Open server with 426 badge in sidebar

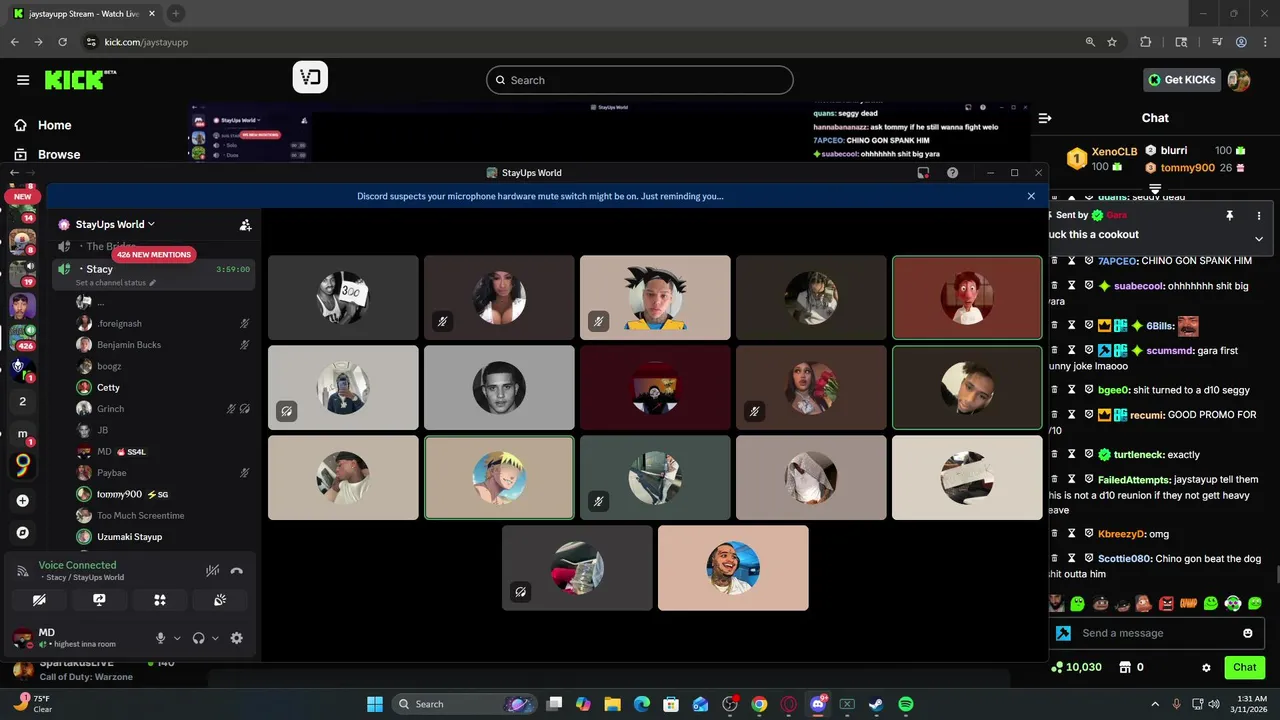[23, 337]
